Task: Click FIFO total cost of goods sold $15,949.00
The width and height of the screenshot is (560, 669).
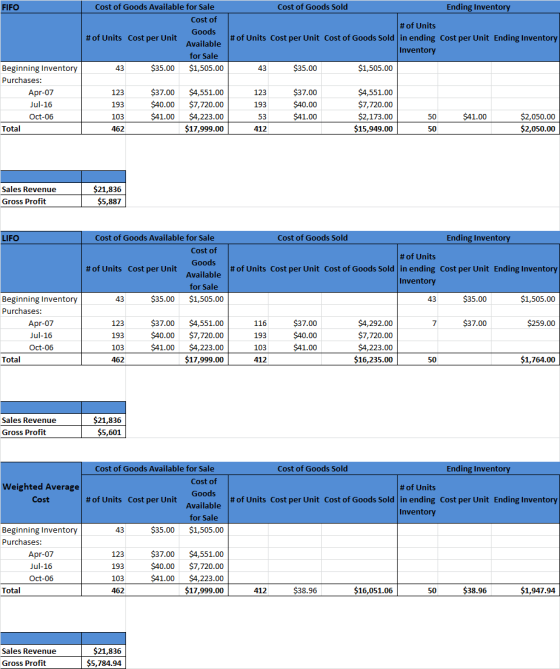Action: pyautogui.click(x=373, y=129)
